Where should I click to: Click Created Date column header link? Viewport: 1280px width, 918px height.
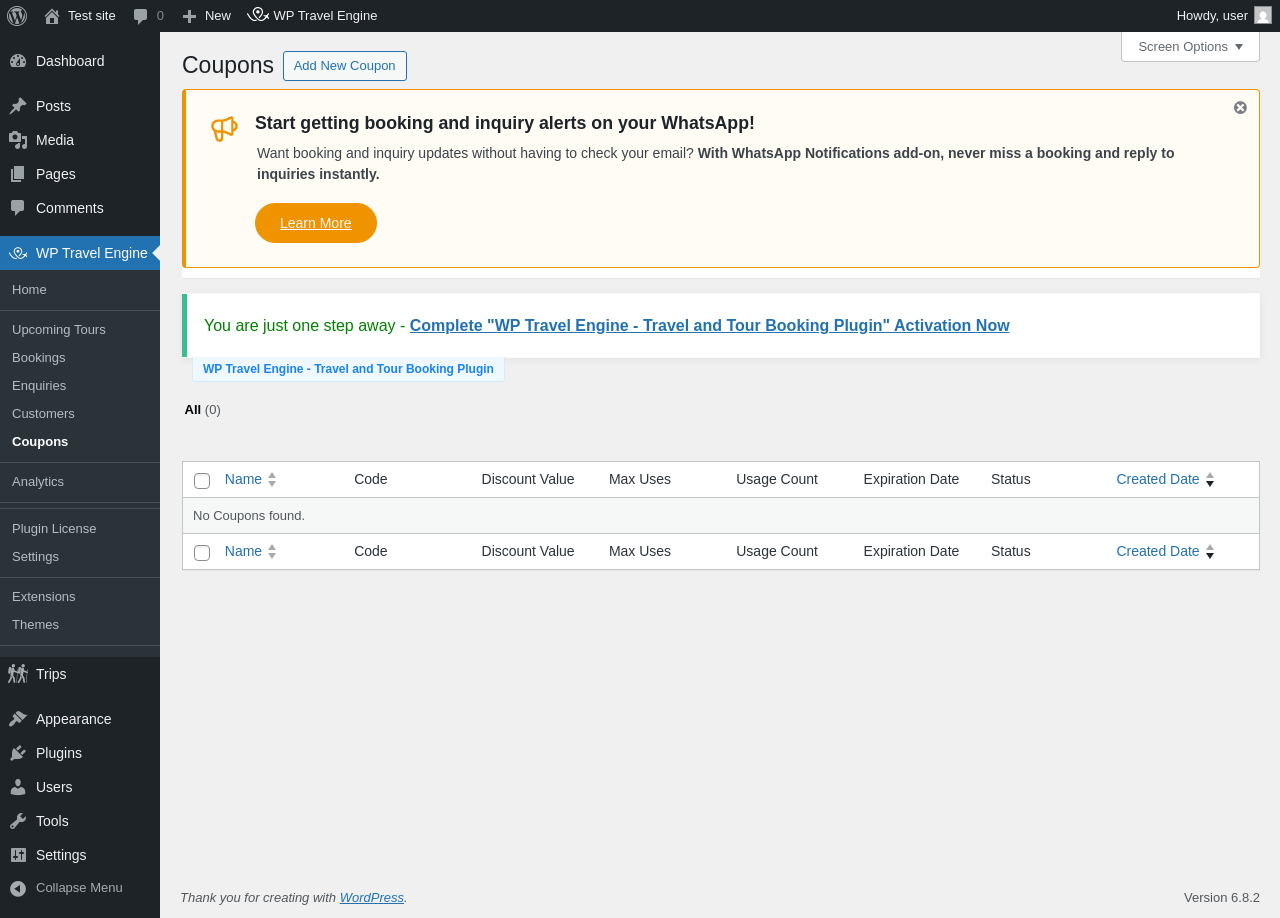click(1157, 479)
